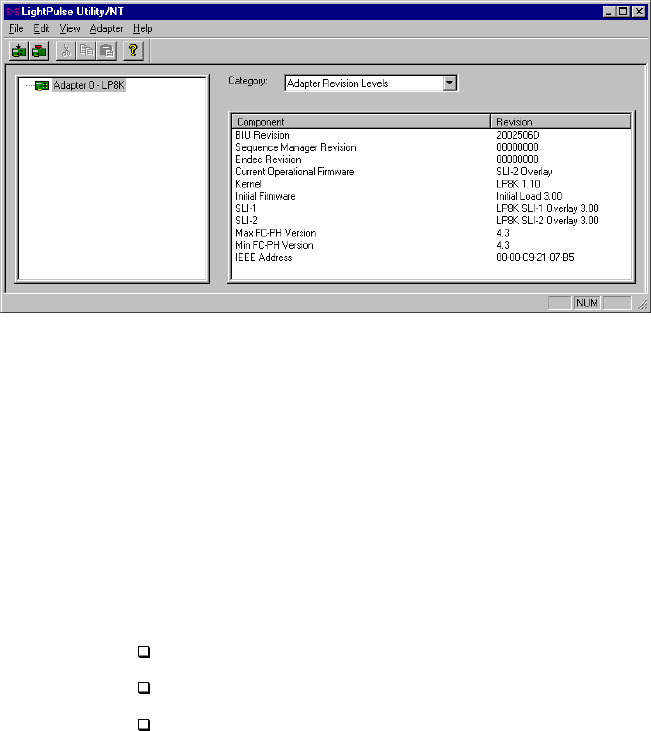Open Help via yellow question mark icon

(133, 50)
